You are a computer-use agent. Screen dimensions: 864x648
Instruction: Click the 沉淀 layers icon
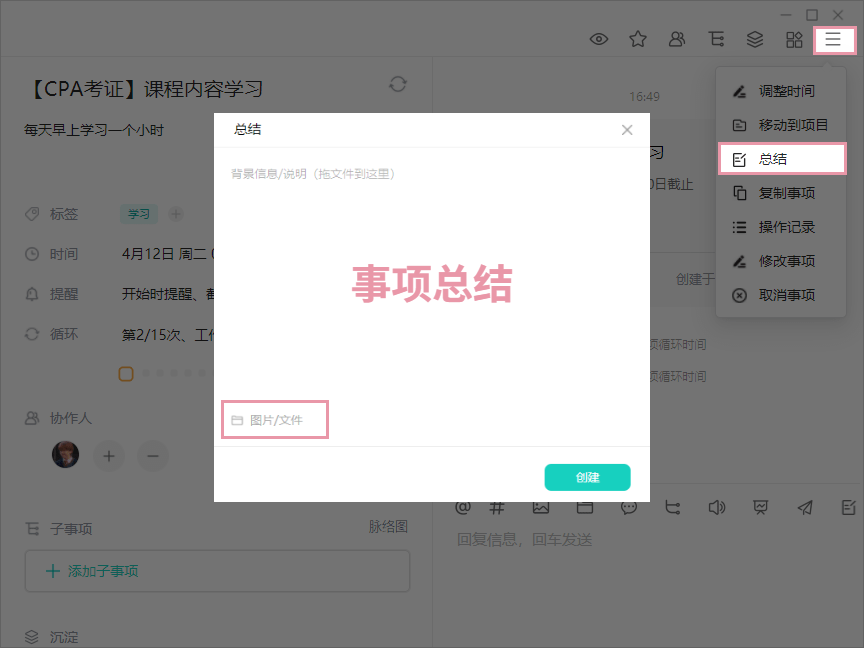[x=32, y=637]
